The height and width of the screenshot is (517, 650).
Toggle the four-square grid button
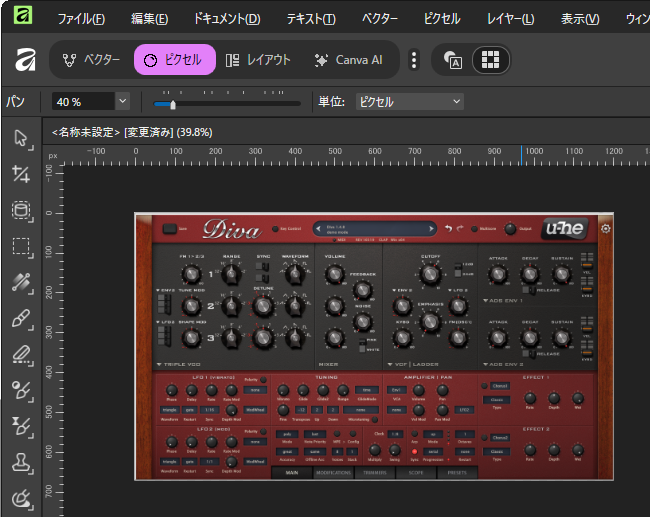point(489,60)
